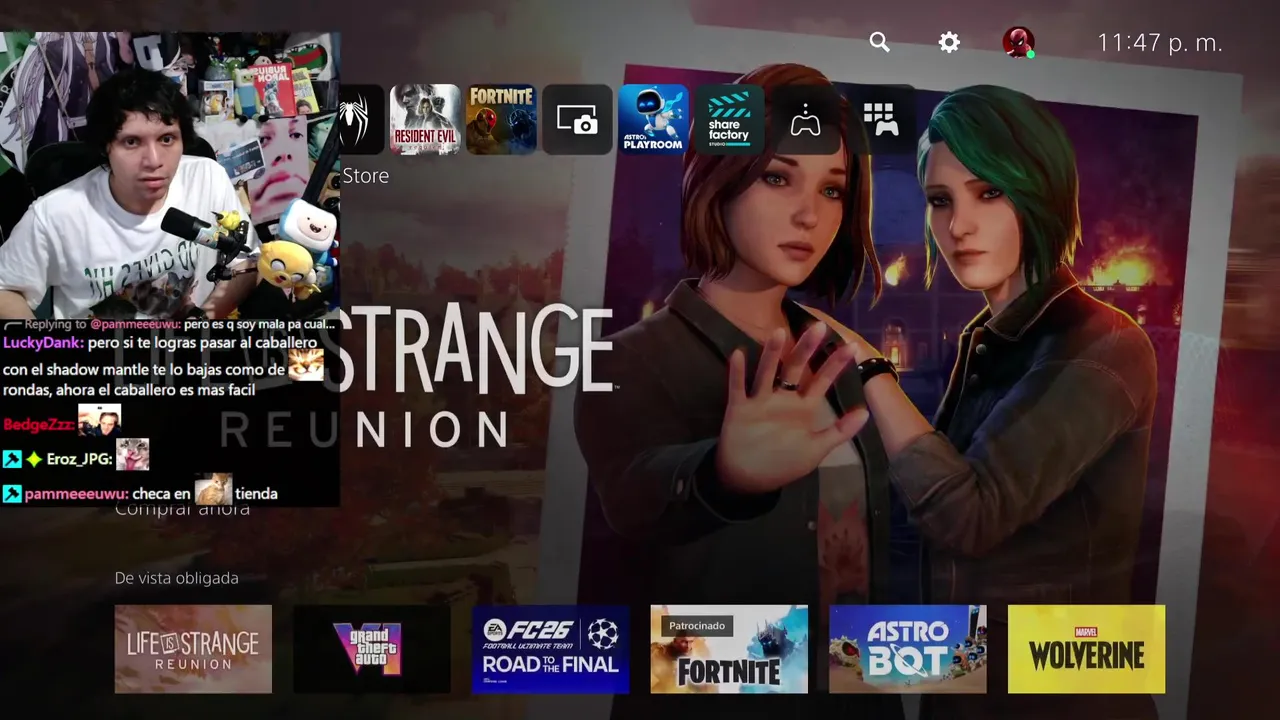Click the De vista obligada heading
Screen dimensions: 1280x720
click(177, 578)
